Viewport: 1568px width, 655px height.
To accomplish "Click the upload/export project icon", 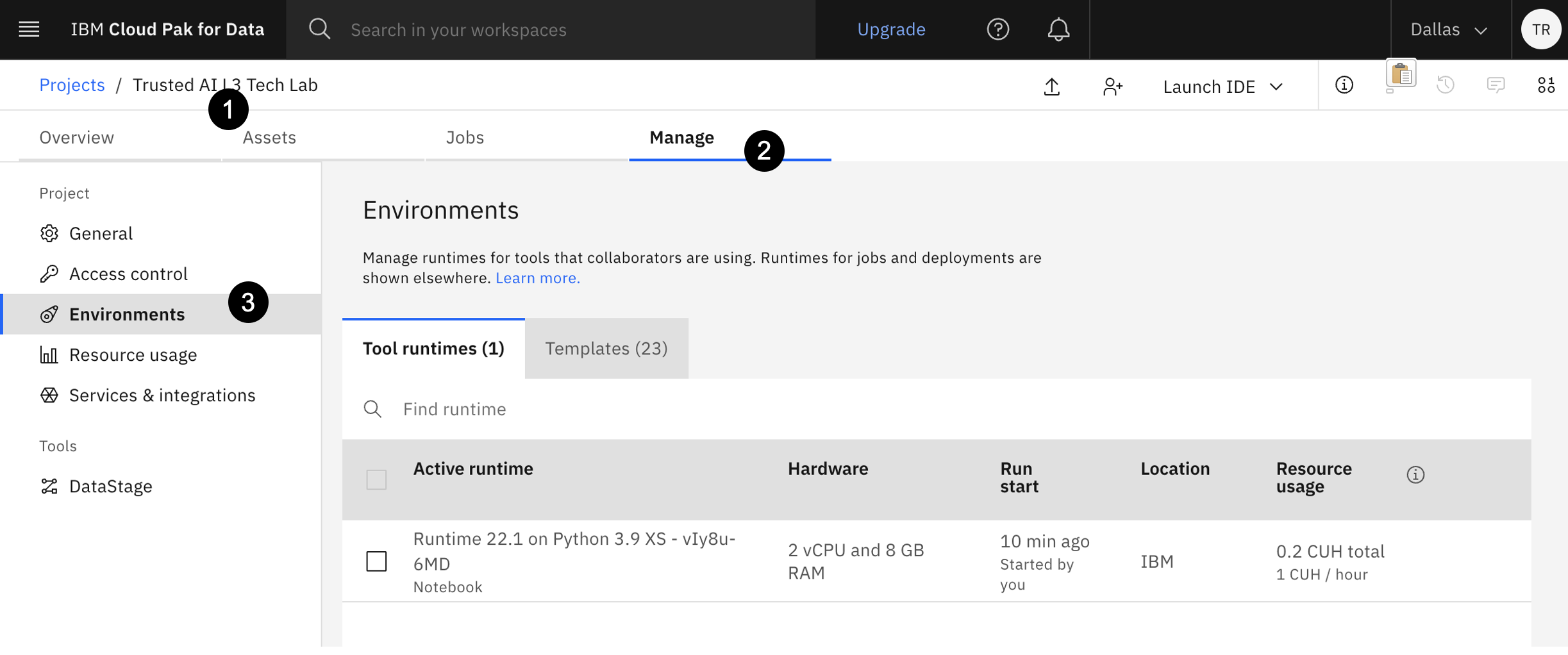I will tap(1051, 87).
